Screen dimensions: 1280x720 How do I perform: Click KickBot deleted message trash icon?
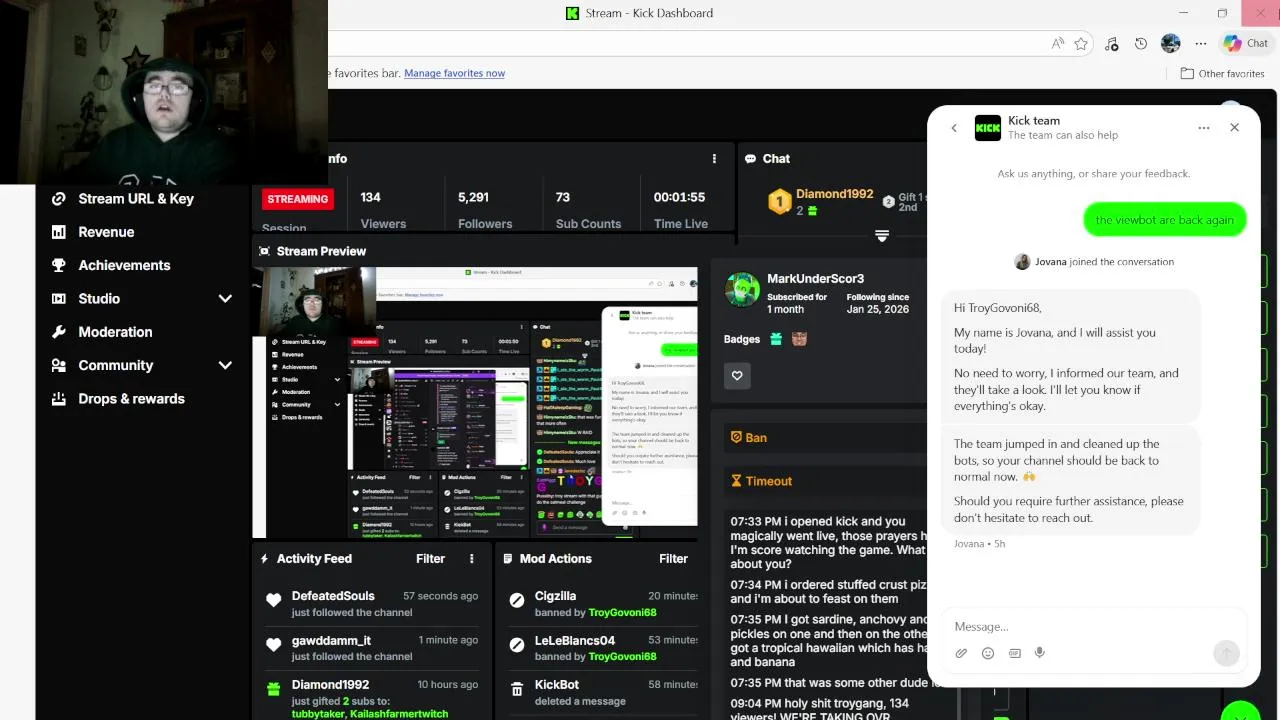pyautogui.click(x=517, y=689)
